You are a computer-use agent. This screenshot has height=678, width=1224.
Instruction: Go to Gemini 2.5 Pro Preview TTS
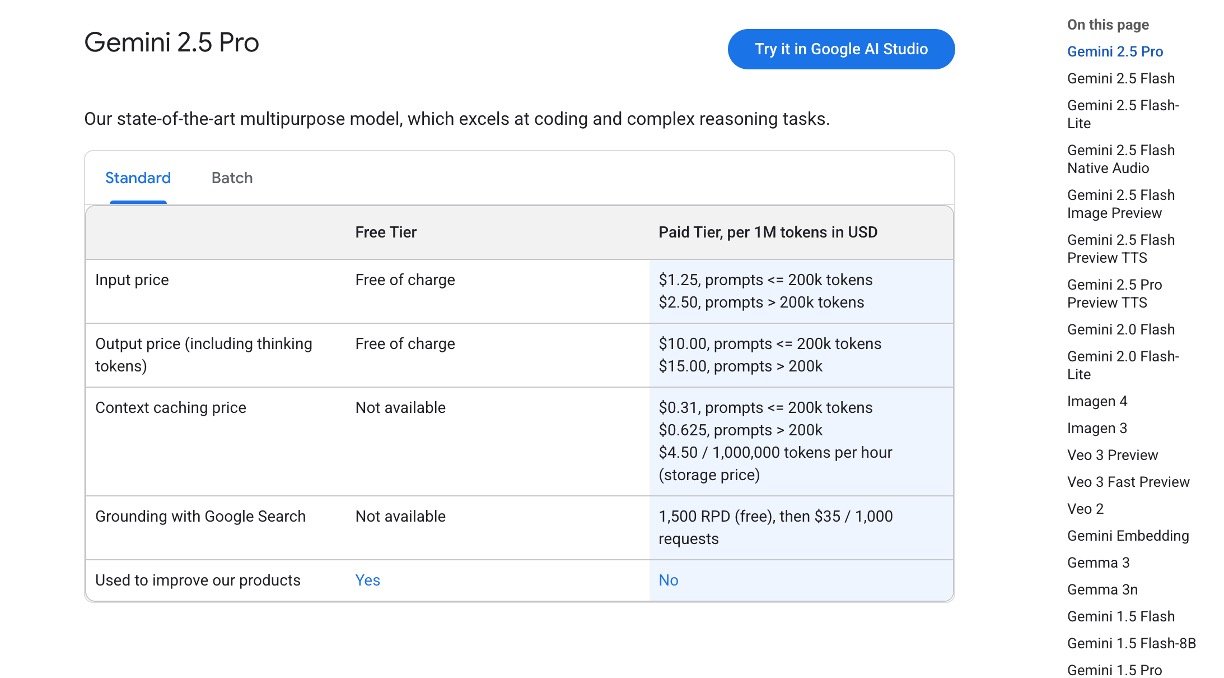pos(1115,294)
